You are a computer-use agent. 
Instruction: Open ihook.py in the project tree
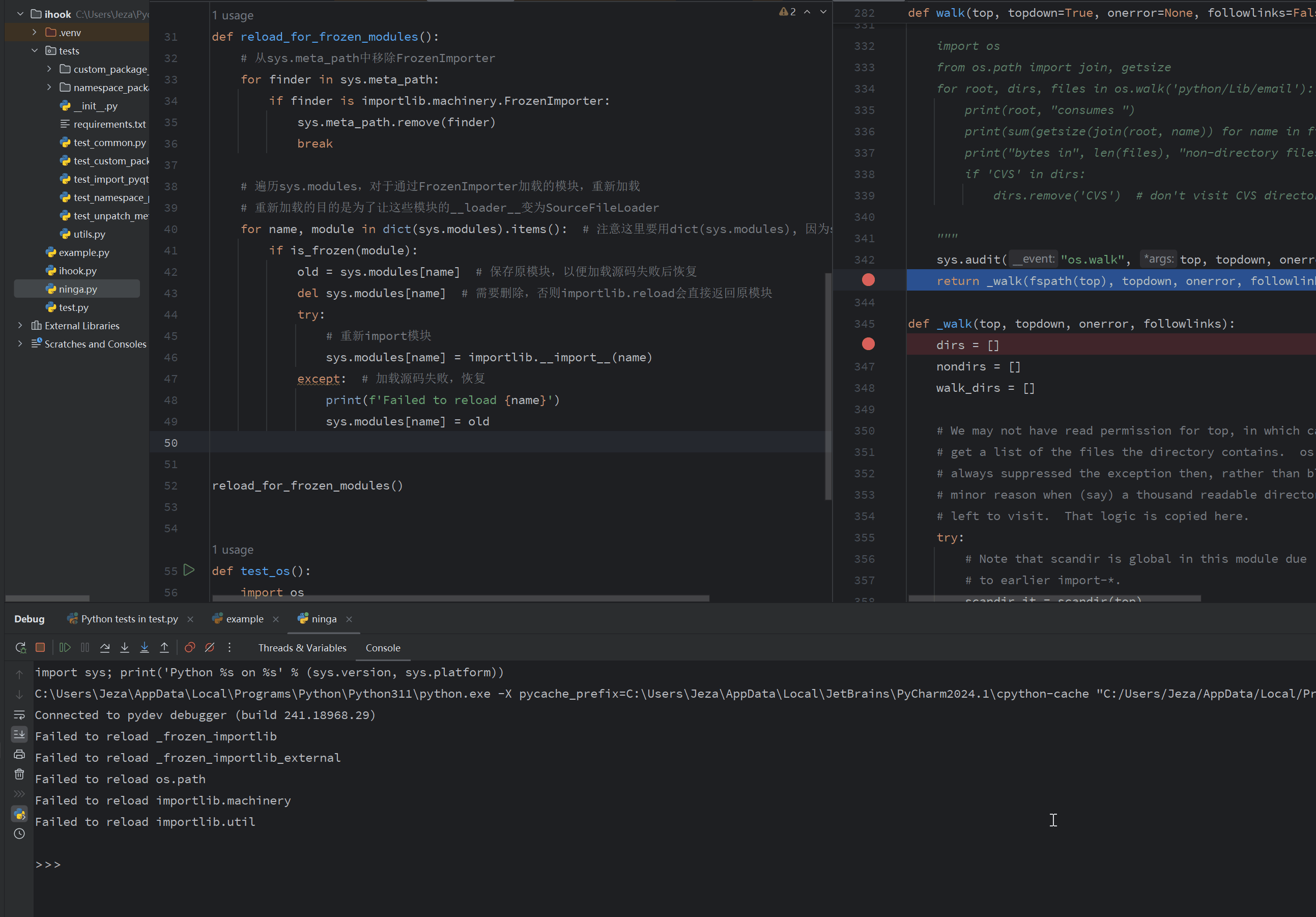pyautogui.click(x=78, y=271)
